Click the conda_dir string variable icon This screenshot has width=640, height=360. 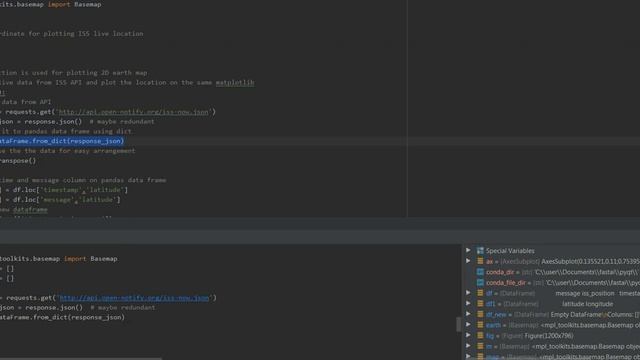tap(480, 272)
